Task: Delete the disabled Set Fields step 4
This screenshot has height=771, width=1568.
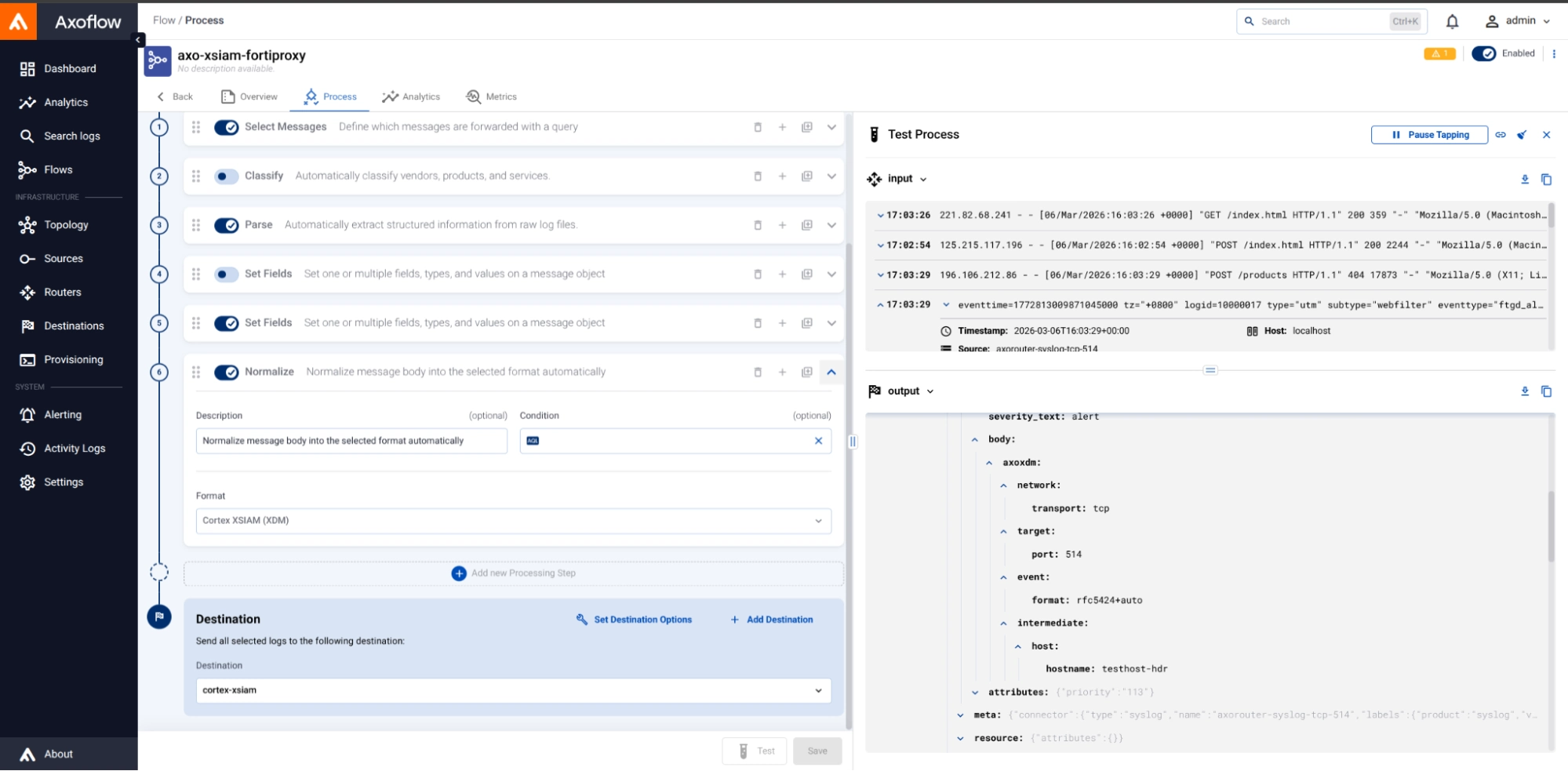Action: tap(758, 275)
